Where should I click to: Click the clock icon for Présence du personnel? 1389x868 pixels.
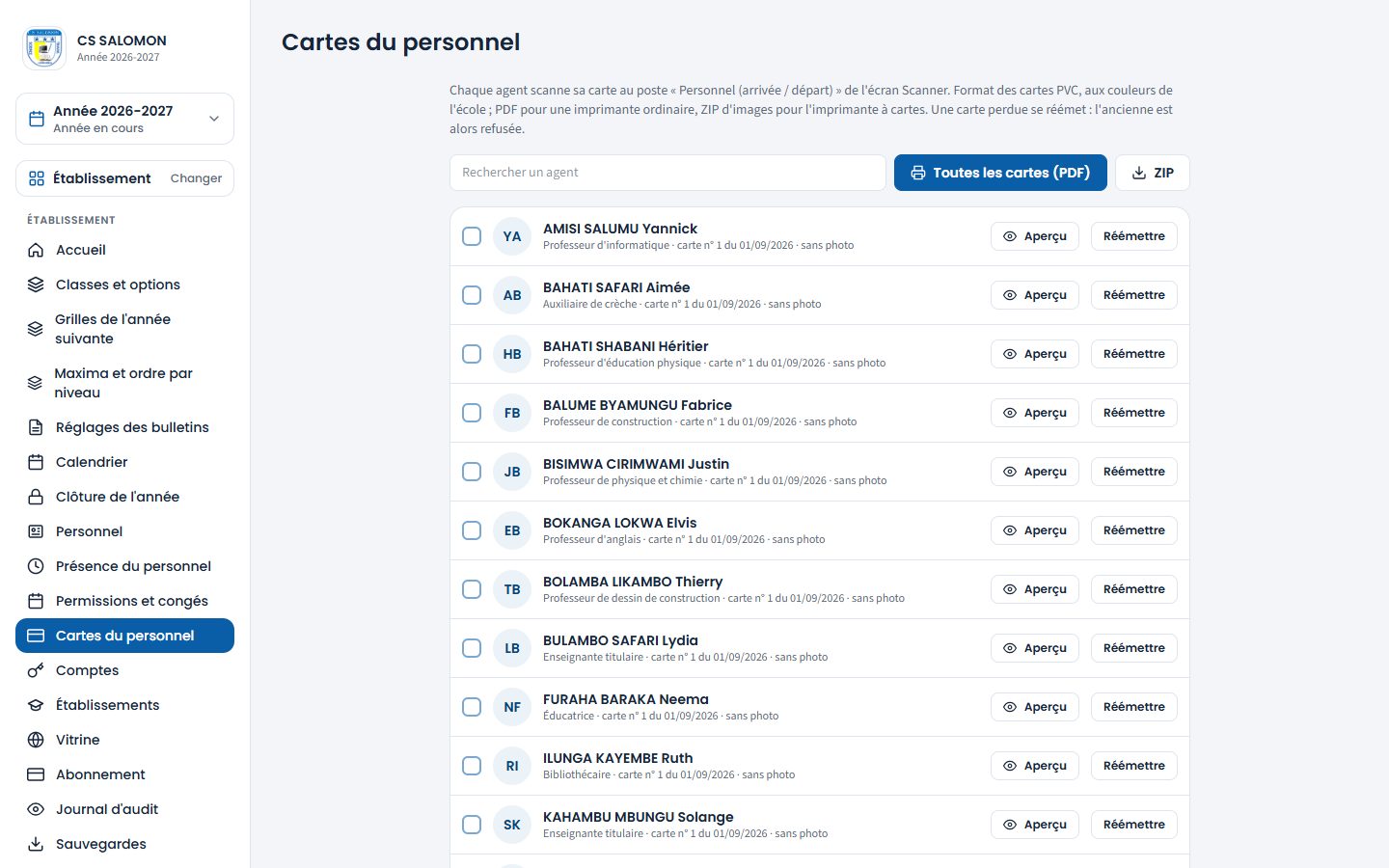pyautogui.click(x=36, y=566)
